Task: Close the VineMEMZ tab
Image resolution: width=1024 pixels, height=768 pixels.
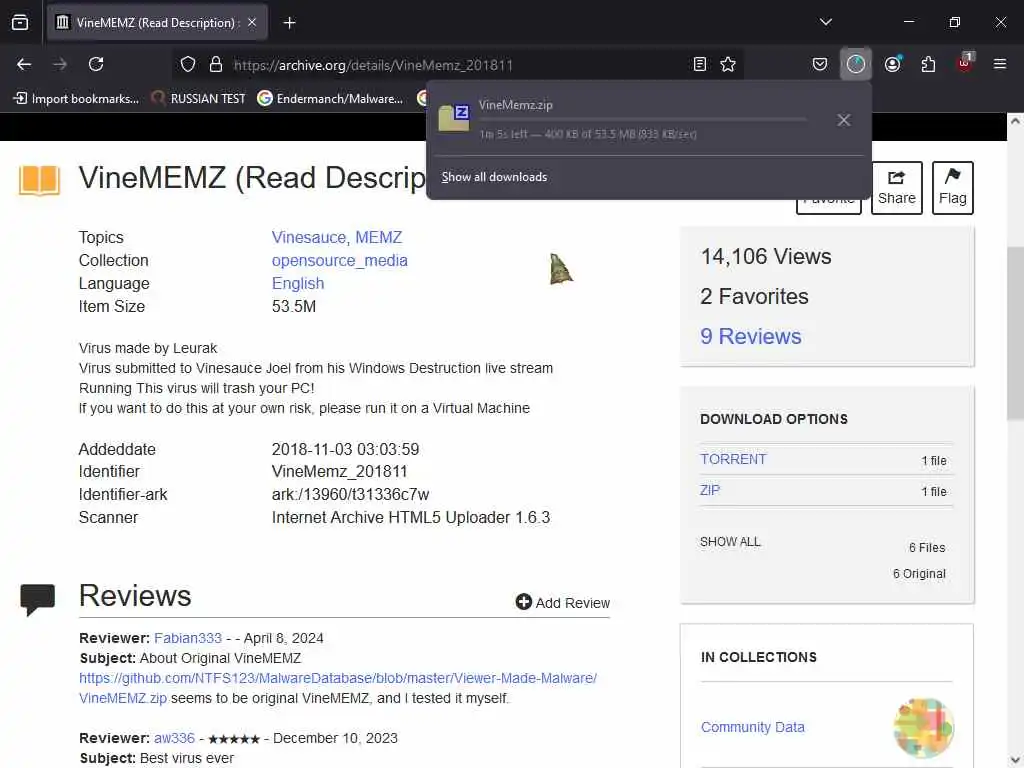Action: 252,22
